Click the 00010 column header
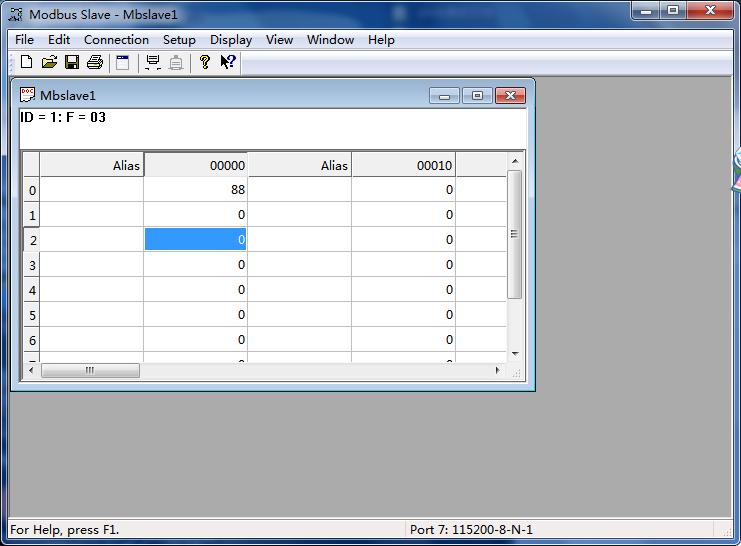Viewport: 741px width, 546px height. (x=403, y=165)
